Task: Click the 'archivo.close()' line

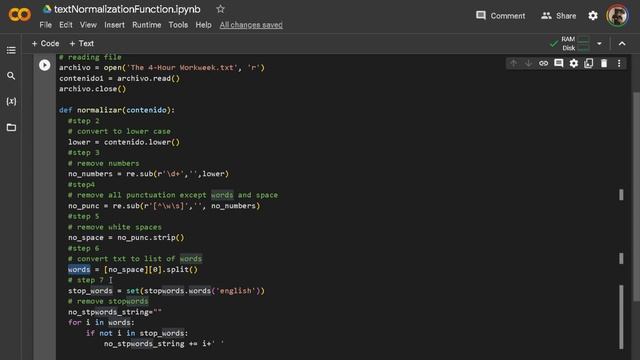Action: pyautogui.click(x=93, y=89)
